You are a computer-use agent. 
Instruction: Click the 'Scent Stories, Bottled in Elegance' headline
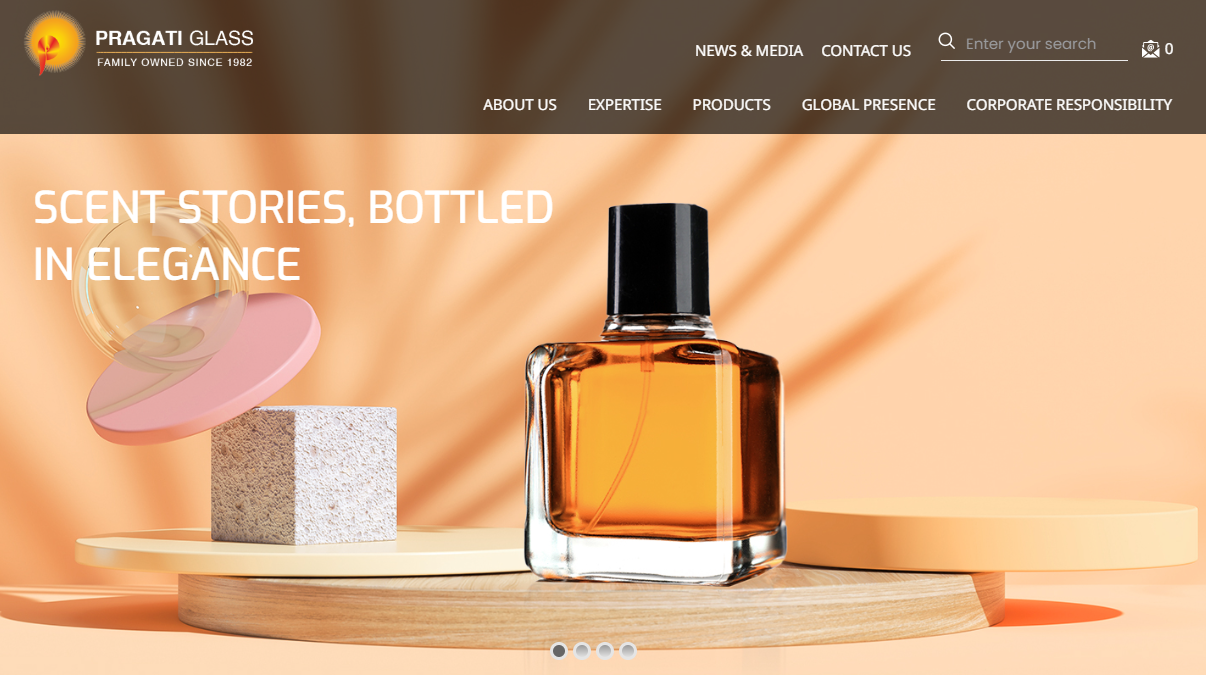pyautogui.click(x=293, y=235)
